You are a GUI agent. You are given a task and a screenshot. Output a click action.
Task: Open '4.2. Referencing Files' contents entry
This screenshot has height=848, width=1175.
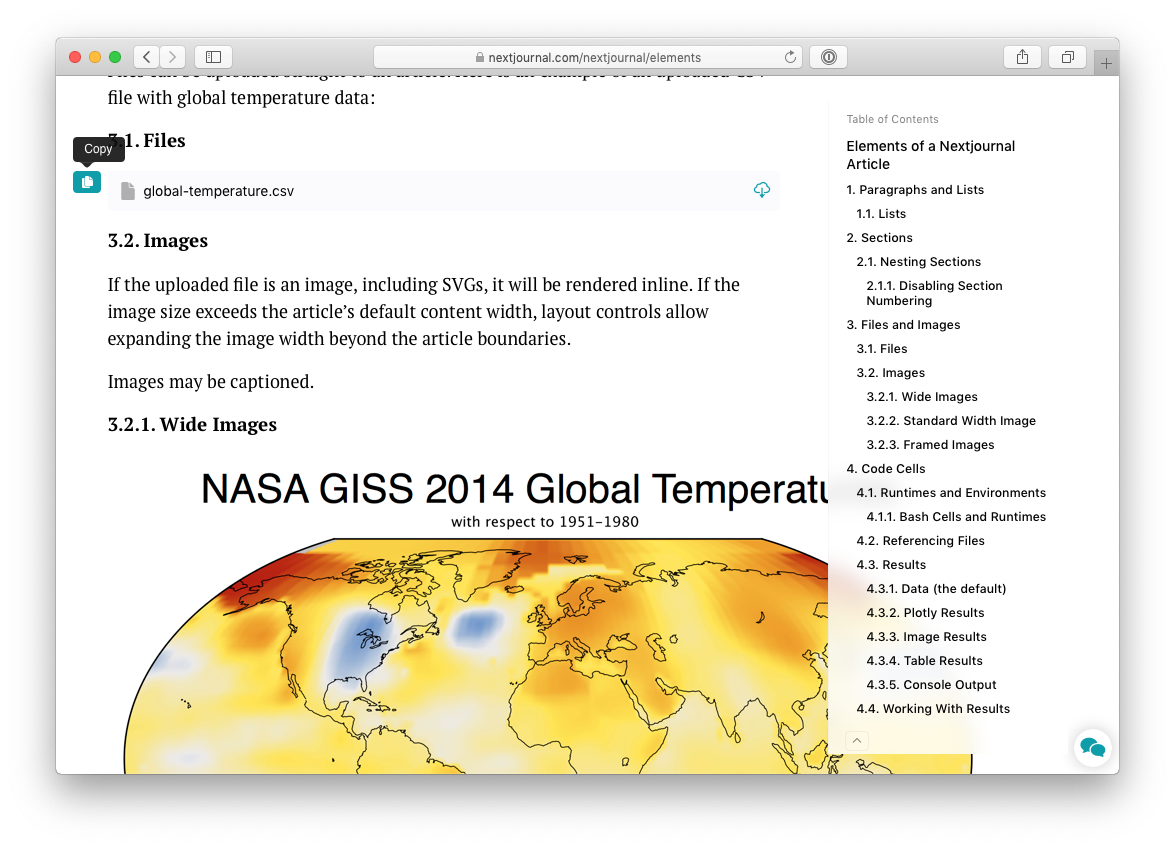(920, 540)
